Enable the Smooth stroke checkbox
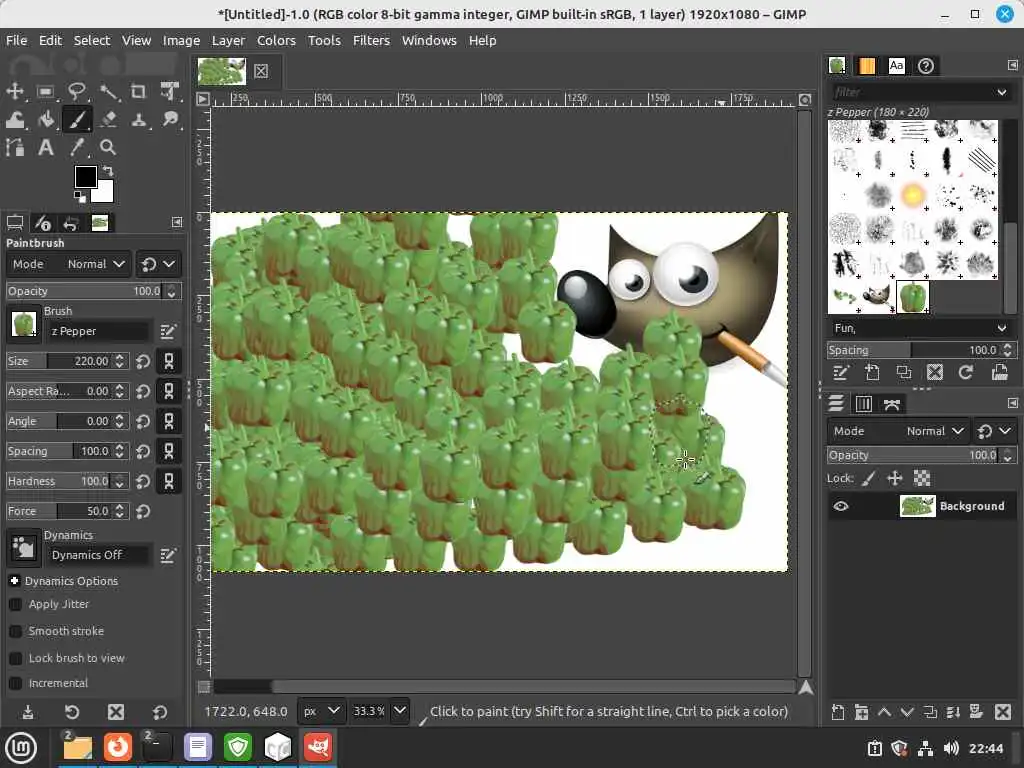Image resolution: width=1024 pixels, height=768 pixels. 15,632
